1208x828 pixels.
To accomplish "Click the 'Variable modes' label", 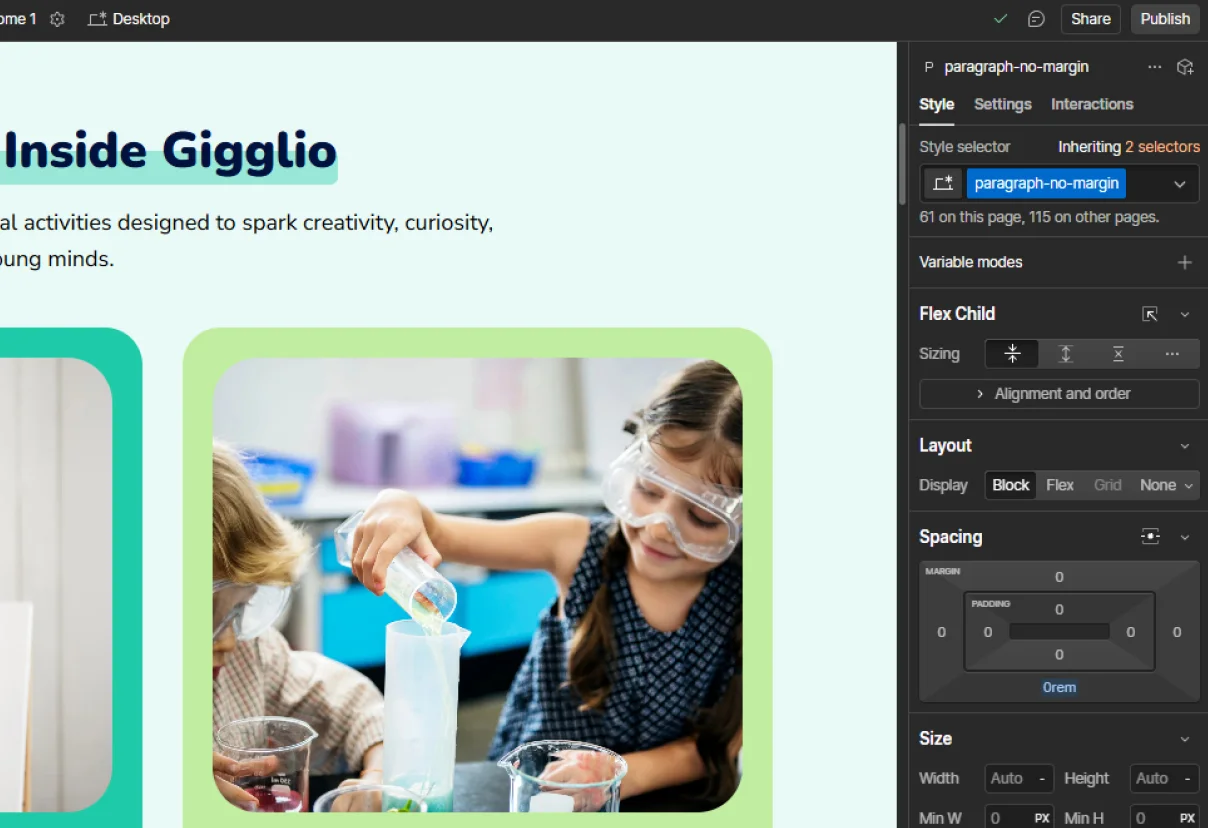I will tap(971, 262).
